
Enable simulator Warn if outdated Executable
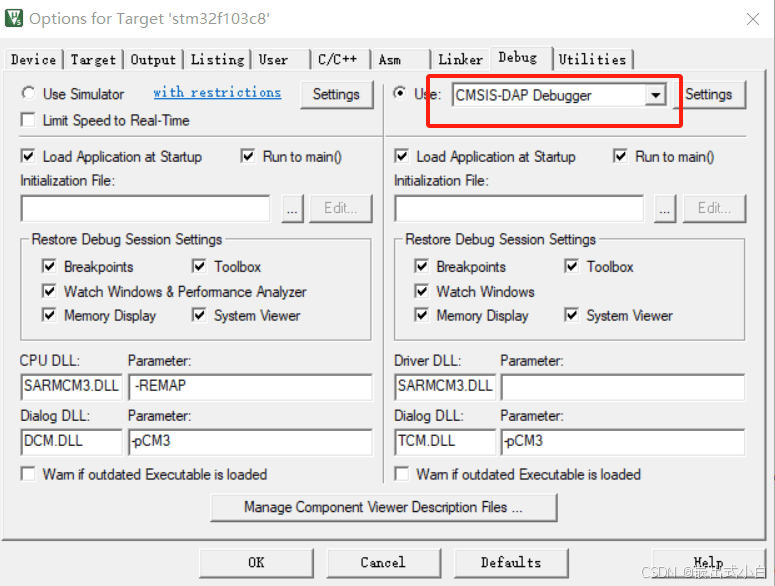click(x=28, y=474)
